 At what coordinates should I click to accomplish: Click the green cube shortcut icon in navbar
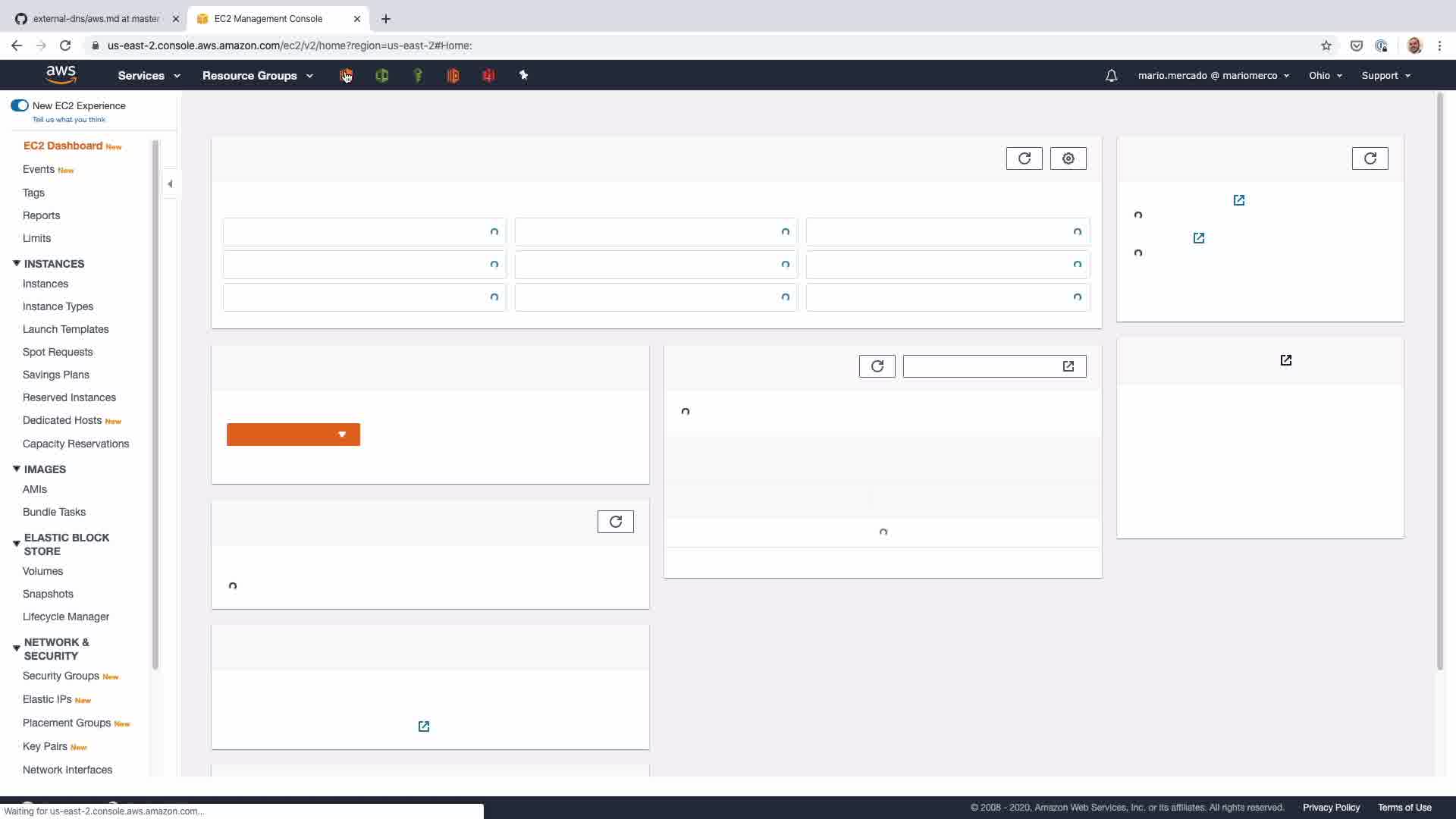tap(382, 75)
